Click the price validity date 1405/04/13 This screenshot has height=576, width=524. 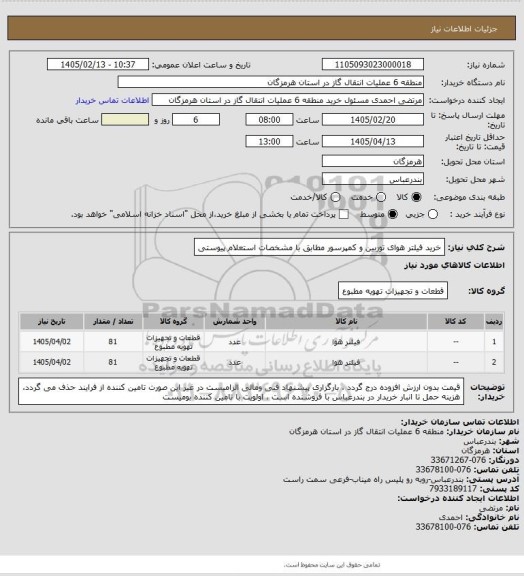373,141
